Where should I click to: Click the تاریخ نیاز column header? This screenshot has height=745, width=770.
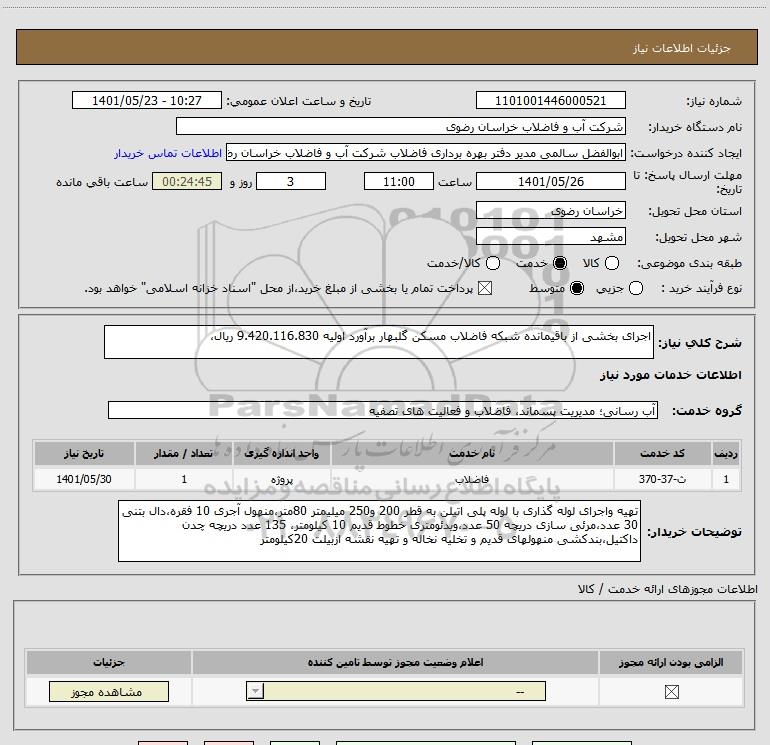pyautogui.click(x=84, y=453)
